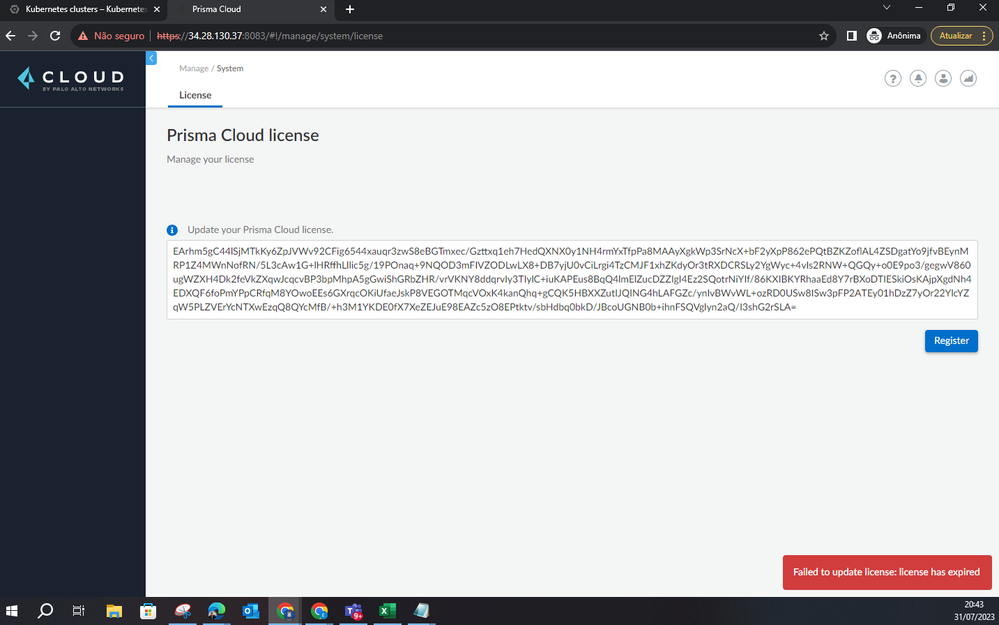This screenshot has height=625, width=999.
Task: Open Microsoft Edge from the taskbar
Action: coord(217,611)
